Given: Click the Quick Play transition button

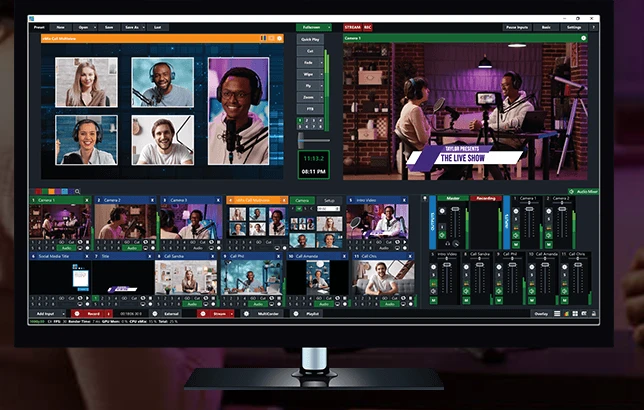Looking at the screenshot, I should pyautogui.click(x=310, y=39).
